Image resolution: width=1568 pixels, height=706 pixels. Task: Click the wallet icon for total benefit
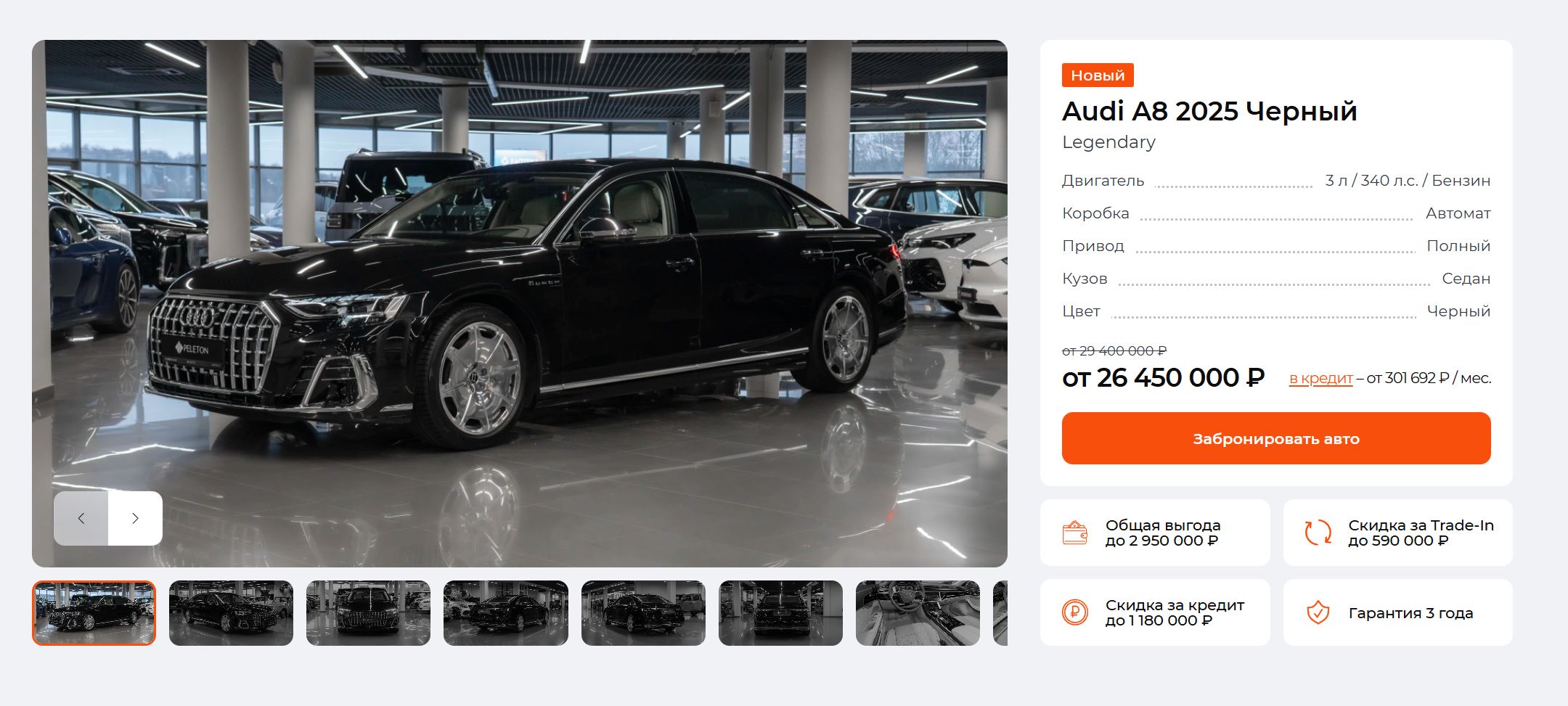tap(1074, 533)
